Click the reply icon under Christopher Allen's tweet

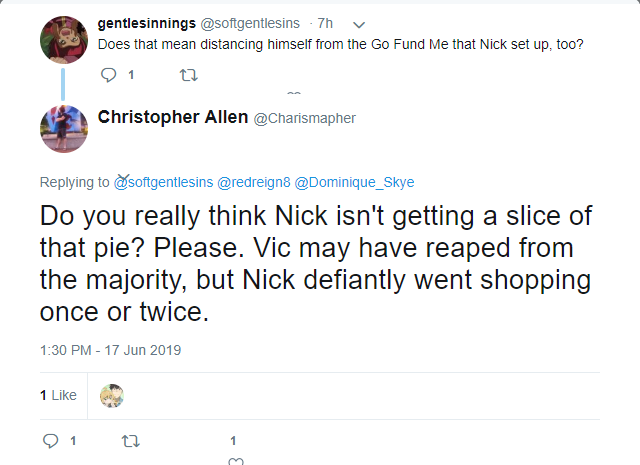point(51,441)
